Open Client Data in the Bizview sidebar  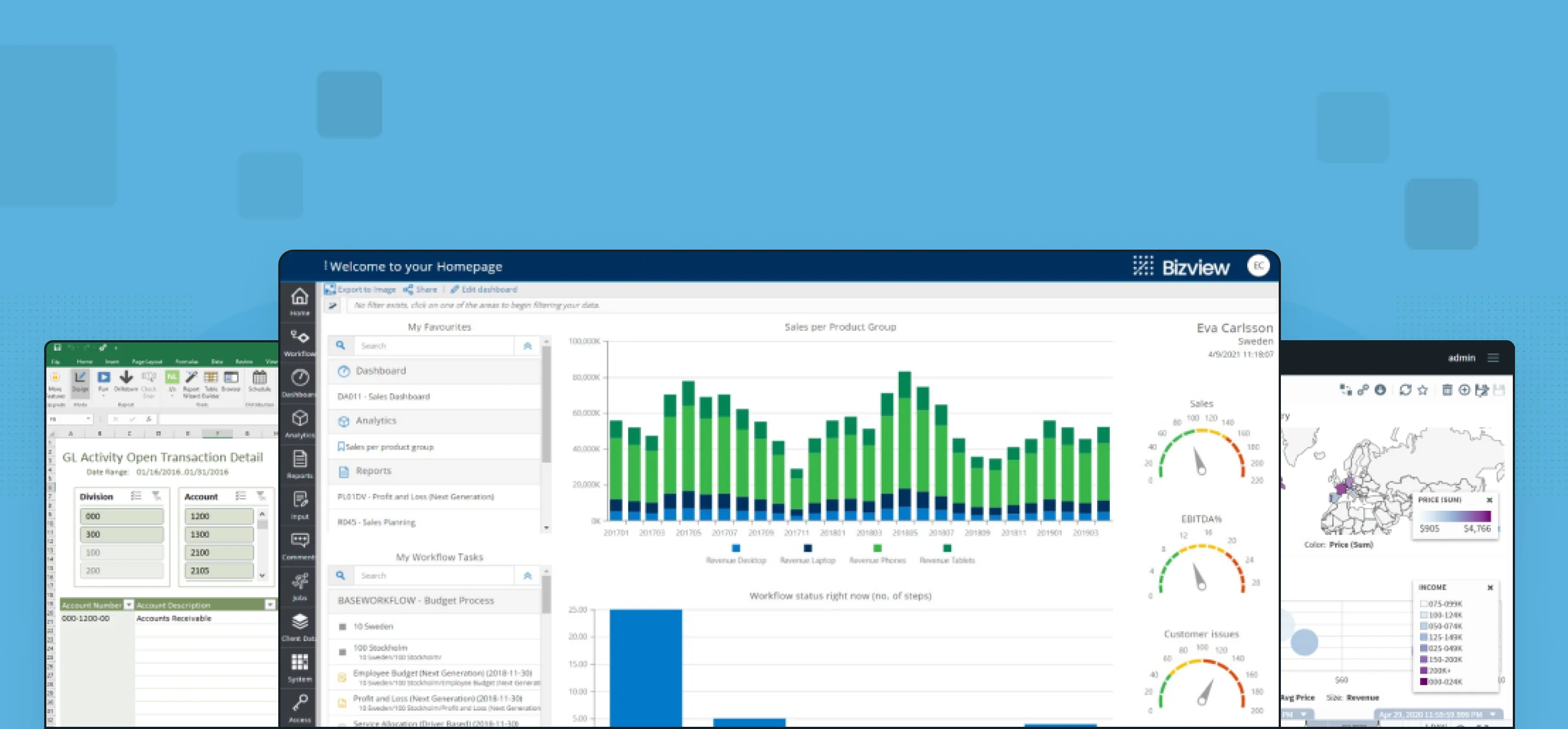coord(299,627)
